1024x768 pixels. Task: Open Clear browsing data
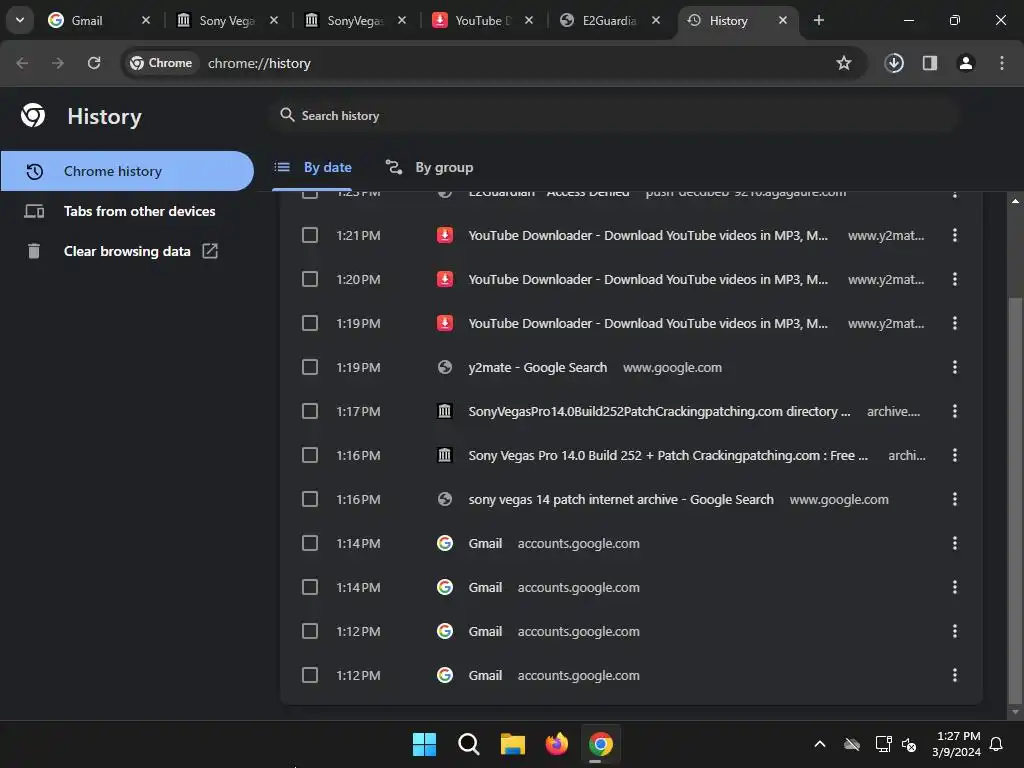click(127, 251)
